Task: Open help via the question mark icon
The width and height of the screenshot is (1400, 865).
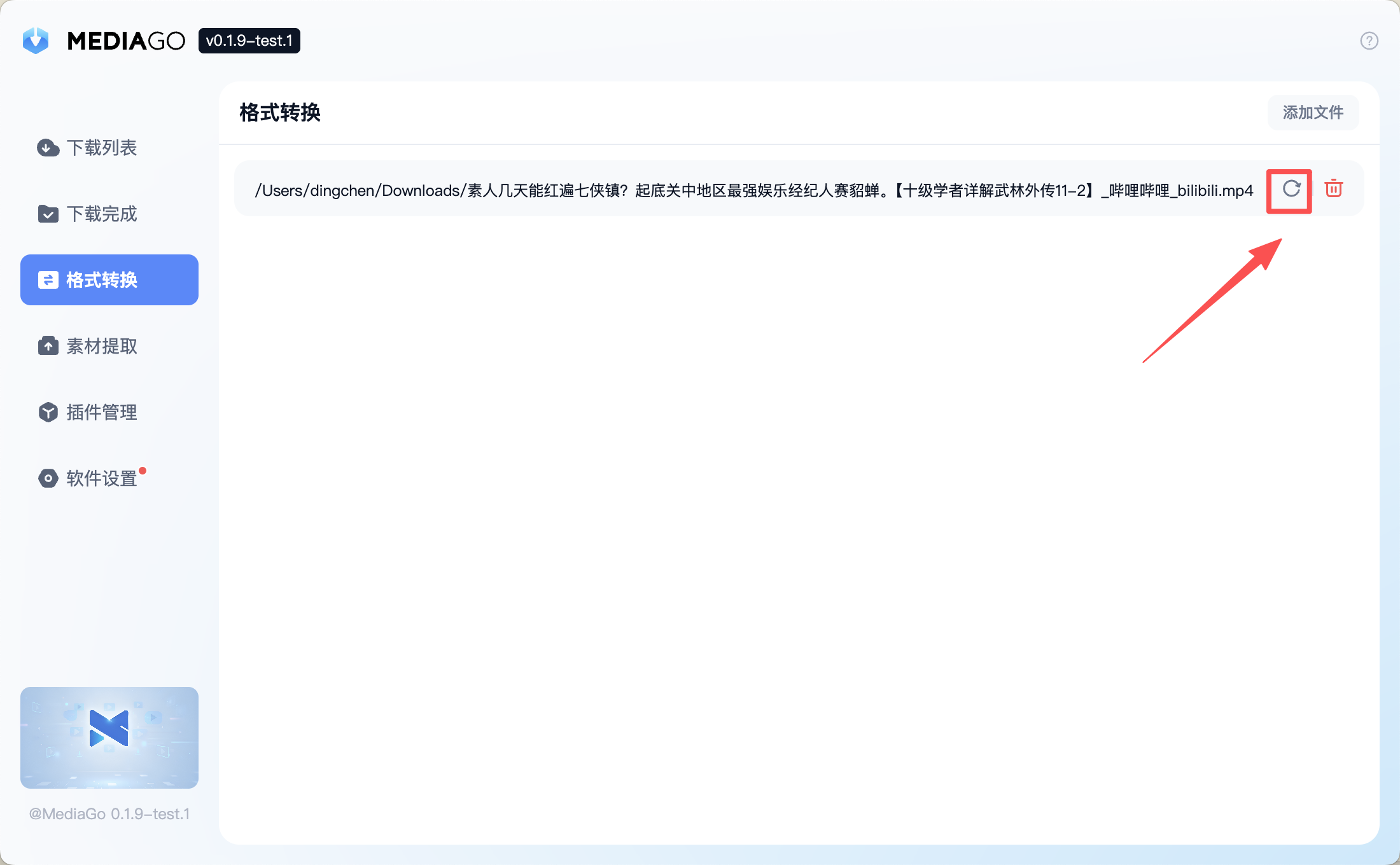Action: 1369,41
